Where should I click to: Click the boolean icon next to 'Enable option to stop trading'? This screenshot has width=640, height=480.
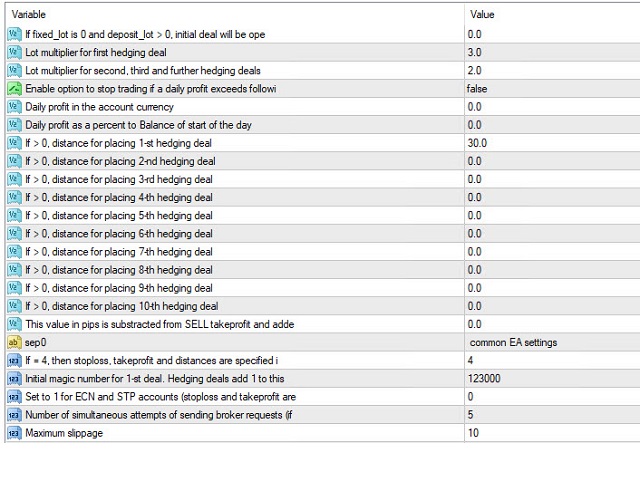click(14, 89)
